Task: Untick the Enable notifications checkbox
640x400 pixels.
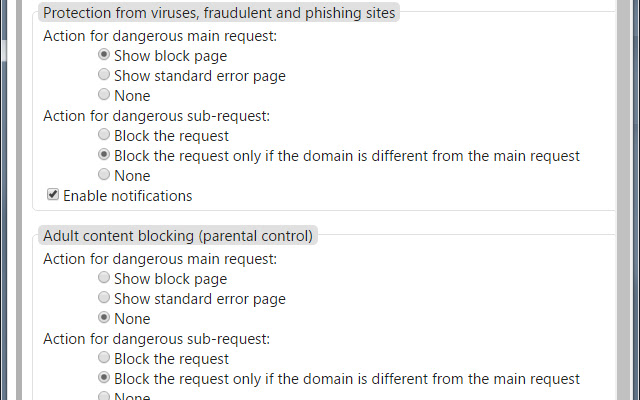Action: [52, 195]
